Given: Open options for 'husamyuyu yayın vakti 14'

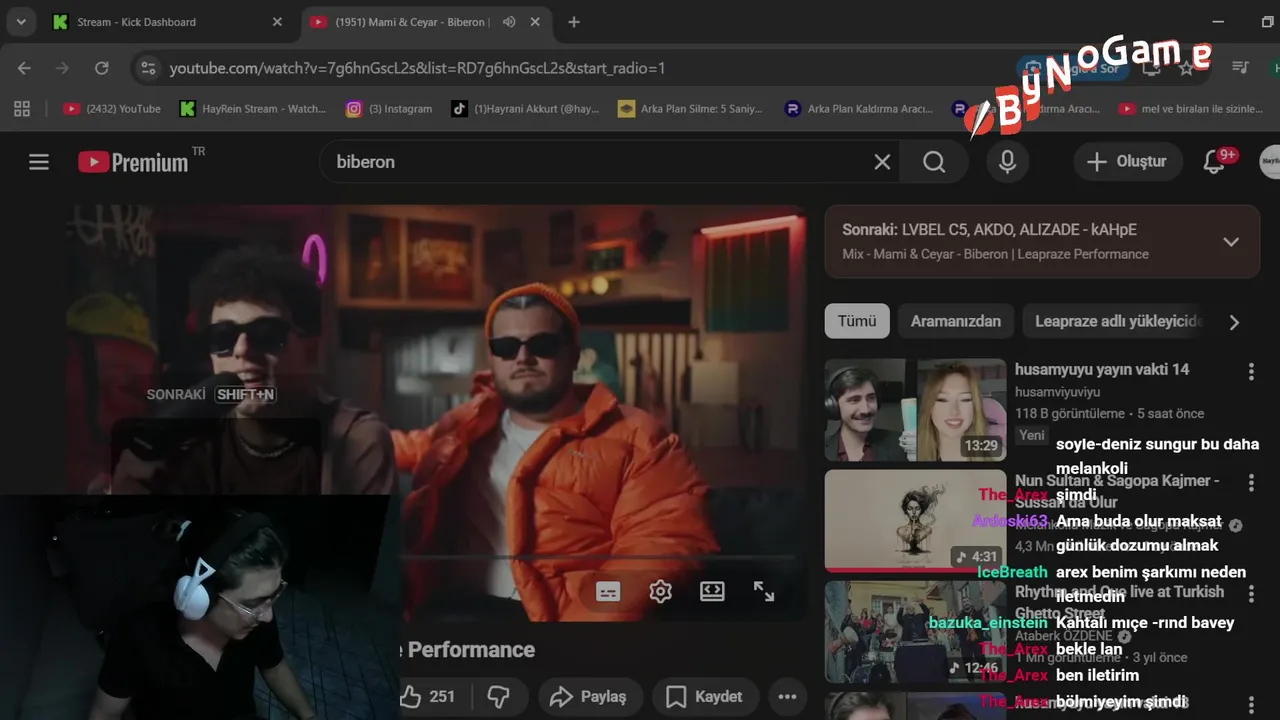Looking at the screenshot, I should click(1250, 372).
